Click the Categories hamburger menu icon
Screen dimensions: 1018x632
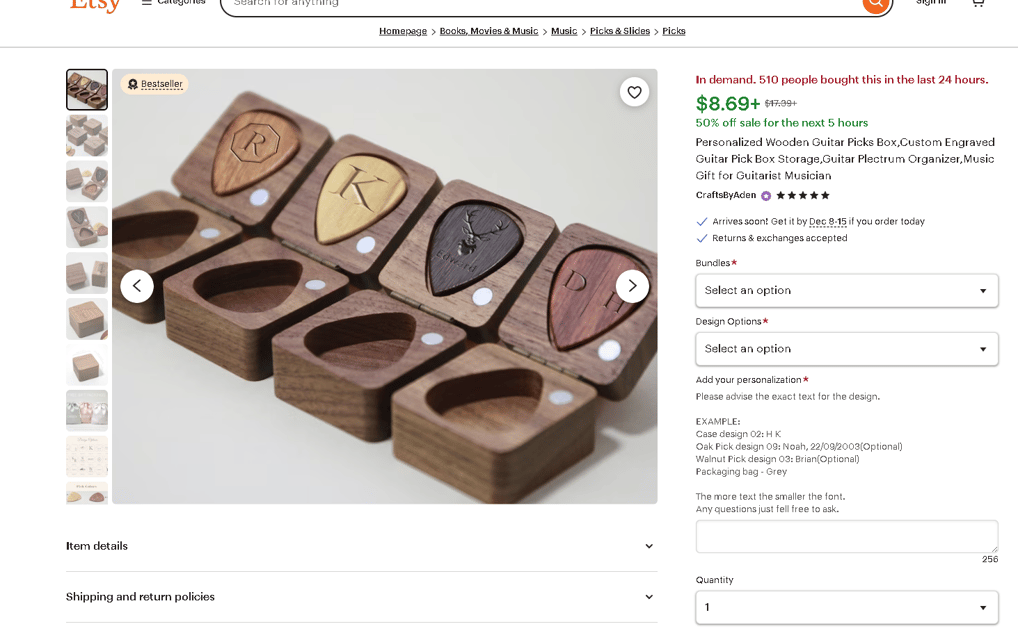(x=146, y=3)
